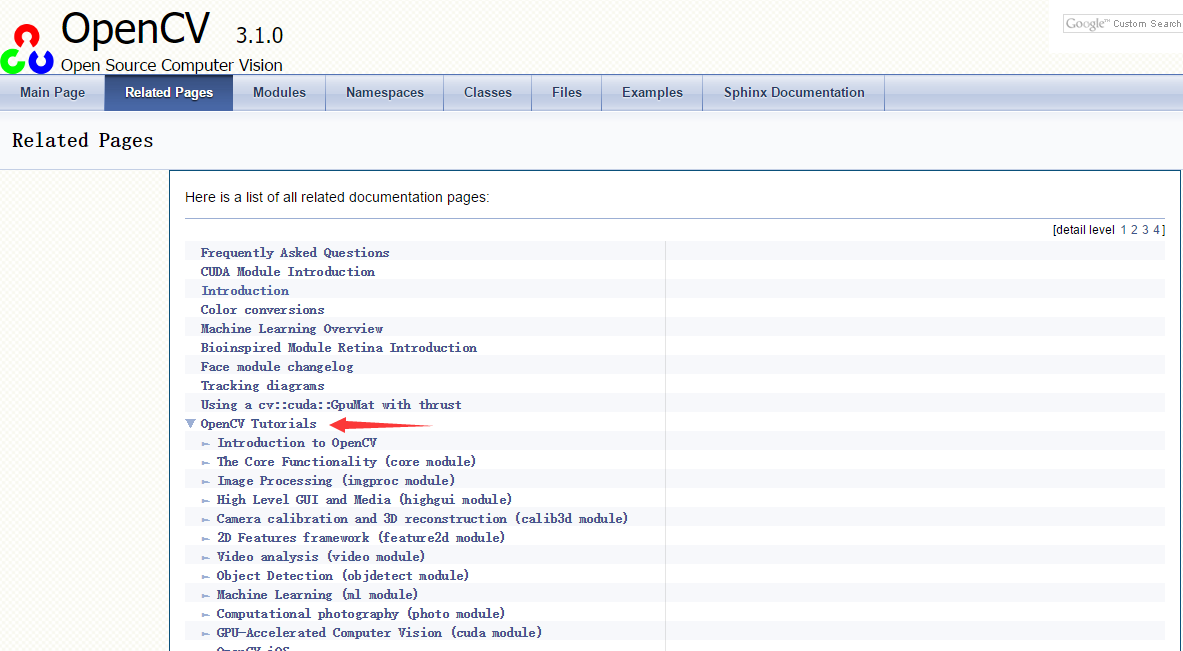Viewport: 1183px width, 651px height.
Task: Open the Main Page tab
Action: (x=52, y=93)
